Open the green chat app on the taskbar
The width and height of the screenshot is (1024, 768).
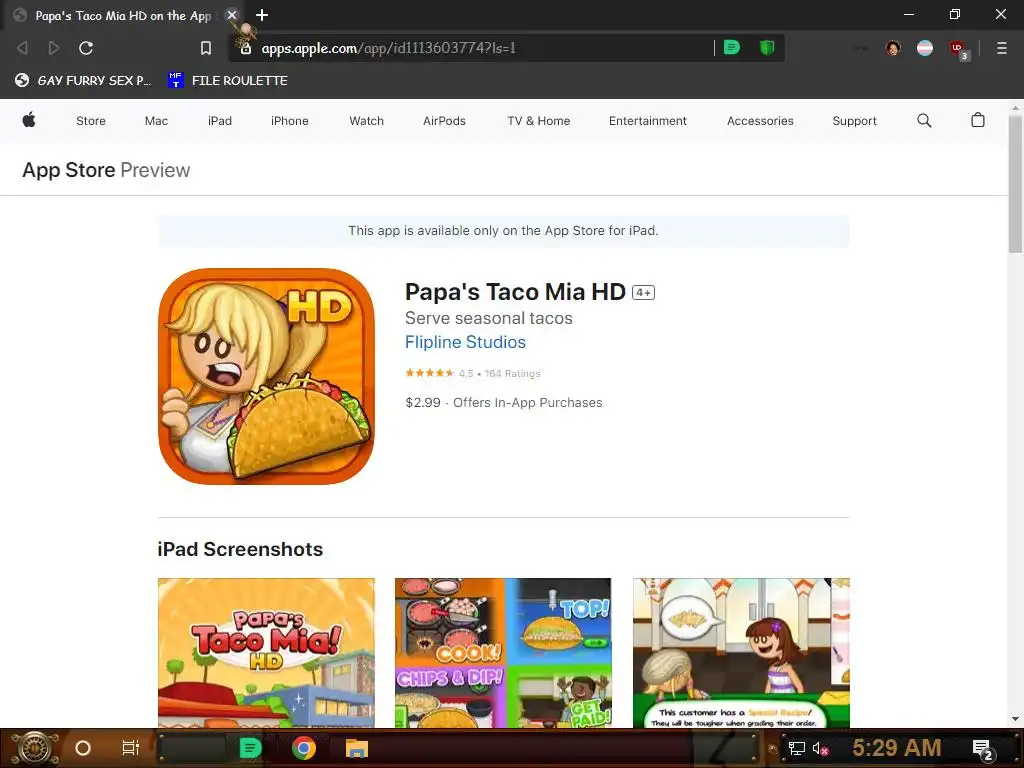click(250, 748)
